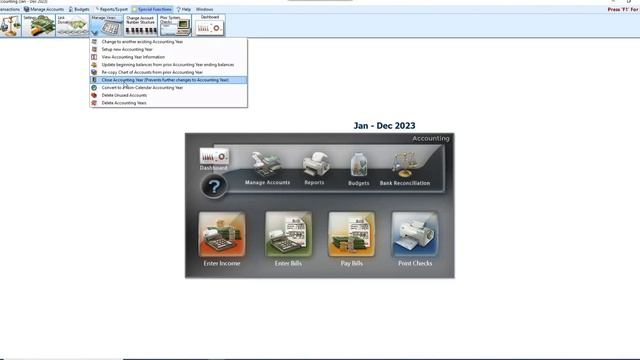
Task: Click the Enter Bills tile
Action: pyautogui.click(x=288, y=239)
